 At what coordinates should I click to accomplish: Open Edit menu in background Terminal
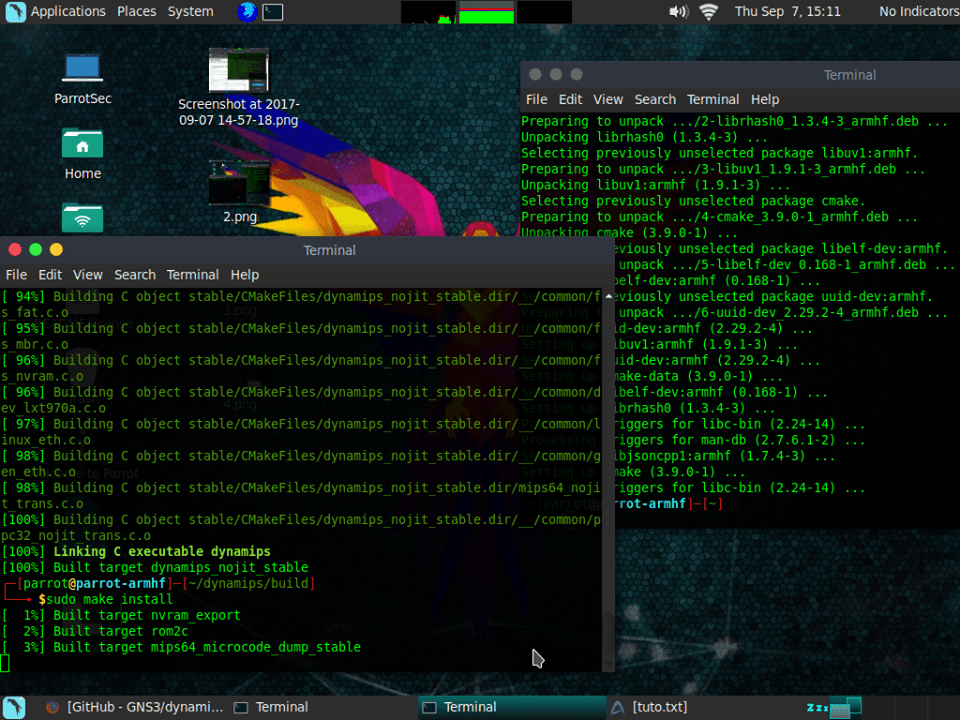coord(570,99)
